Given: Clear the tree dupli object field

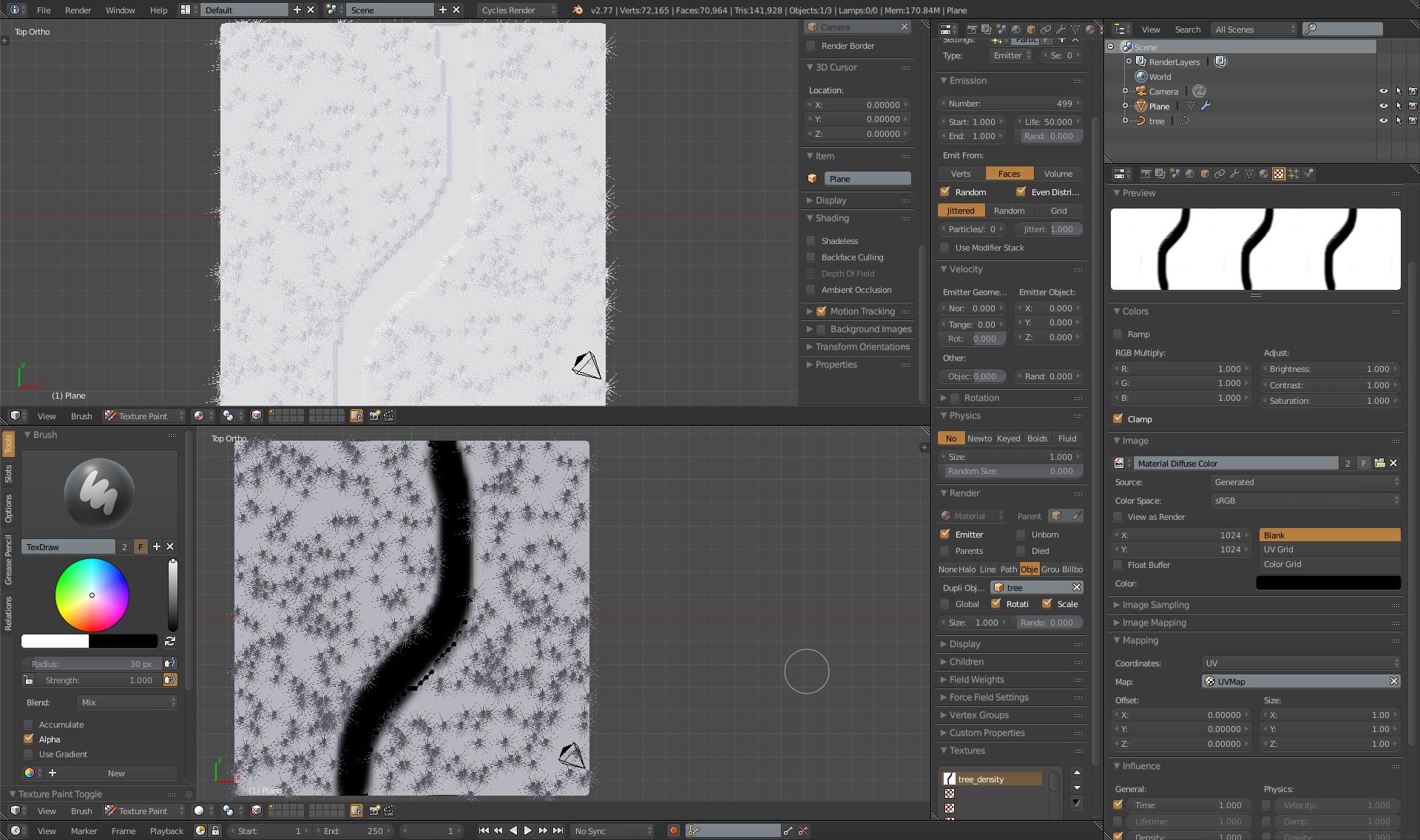Looking at the screenshot, I should (1076, 587).
